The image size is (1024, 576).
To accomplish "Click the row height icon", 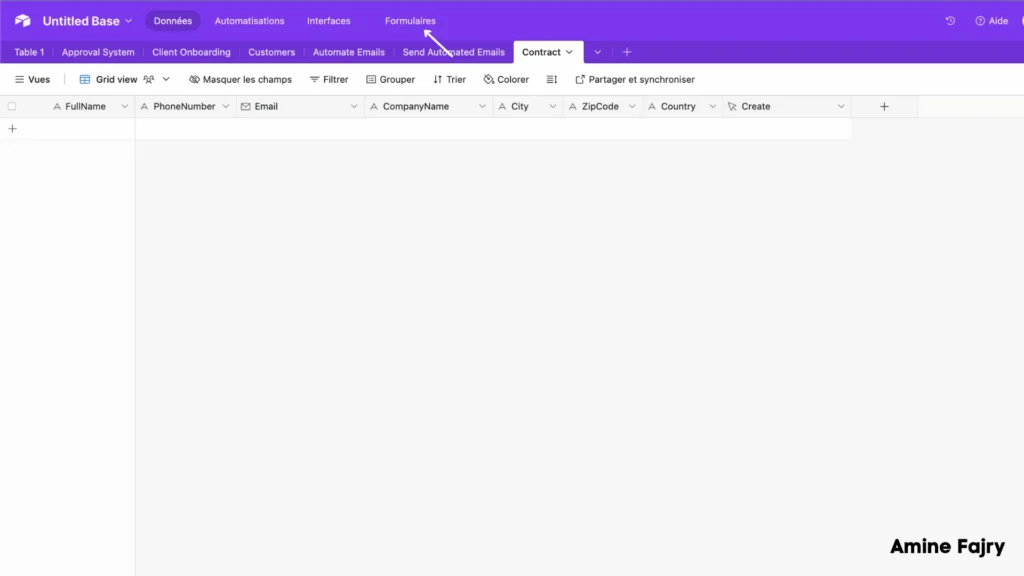I will tap(552, 80).
